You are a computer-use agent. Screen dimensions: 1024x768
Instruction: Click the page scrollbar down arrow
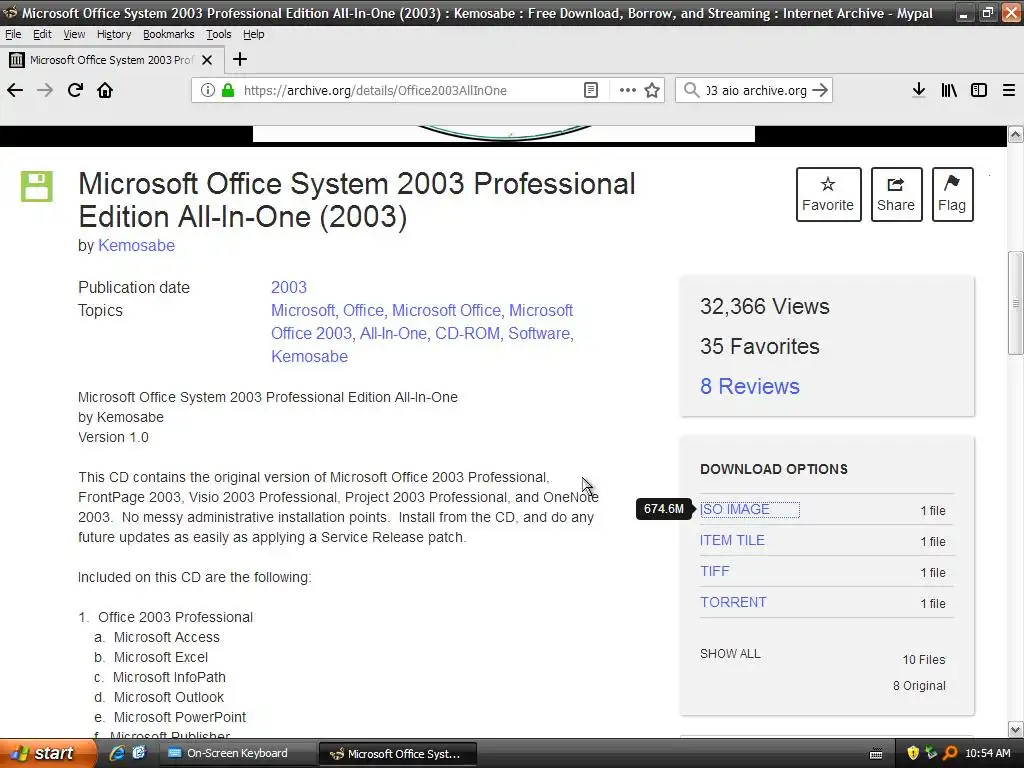click(1016, 729)
